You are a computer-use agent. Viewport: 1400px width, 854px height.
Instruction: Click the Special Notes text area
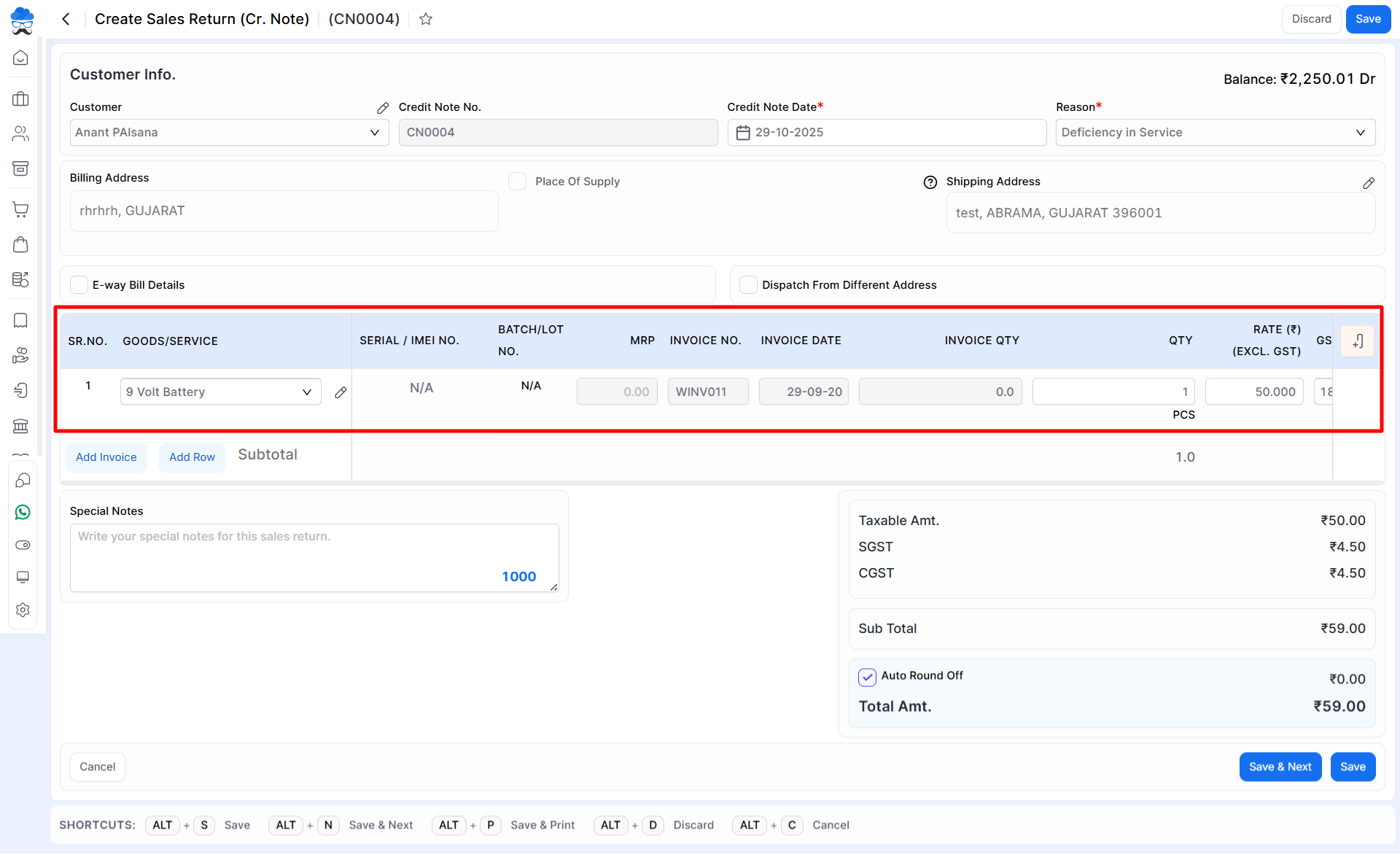(314, 557)
